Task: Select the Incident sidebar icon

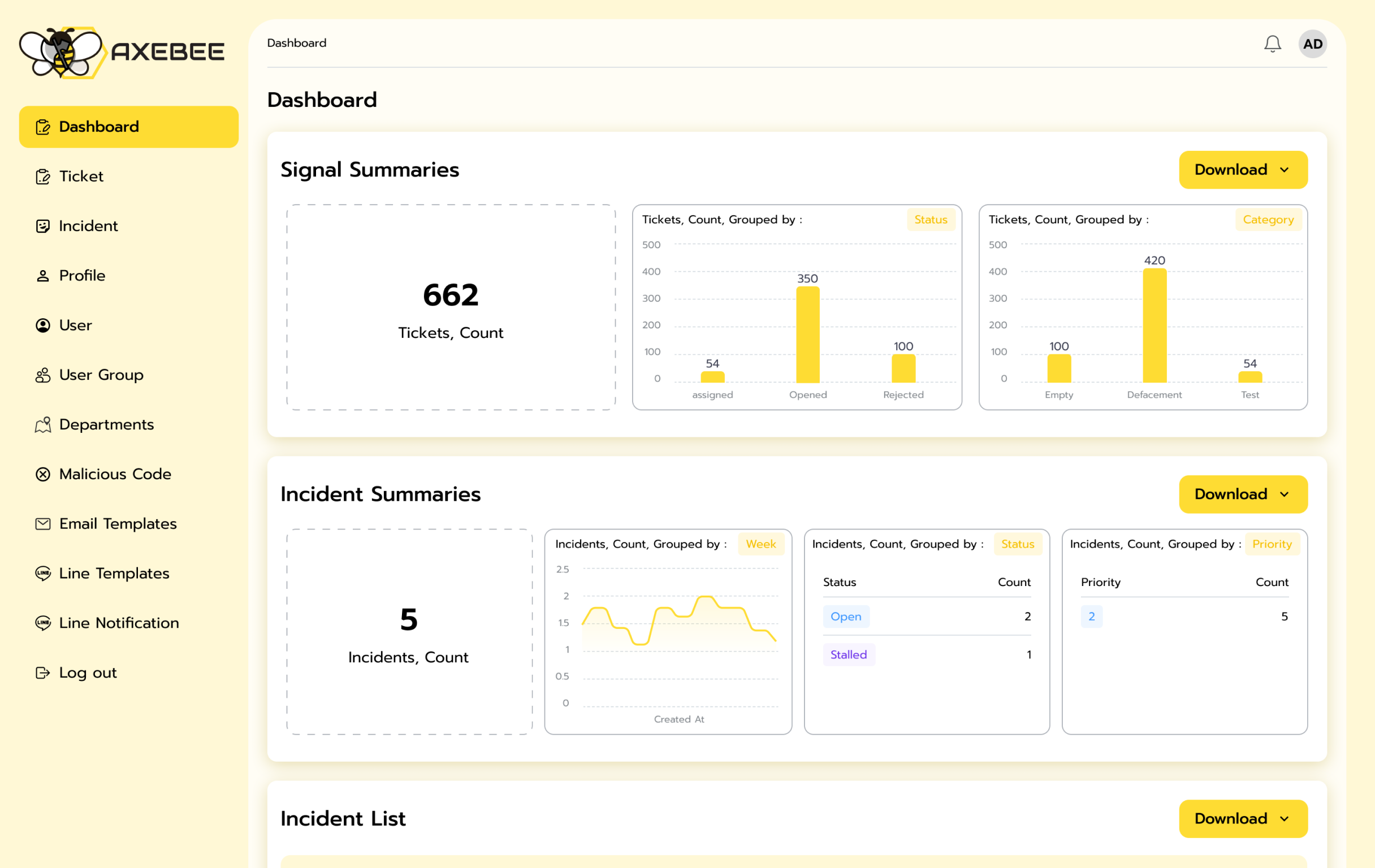Action: coord(43,226)
